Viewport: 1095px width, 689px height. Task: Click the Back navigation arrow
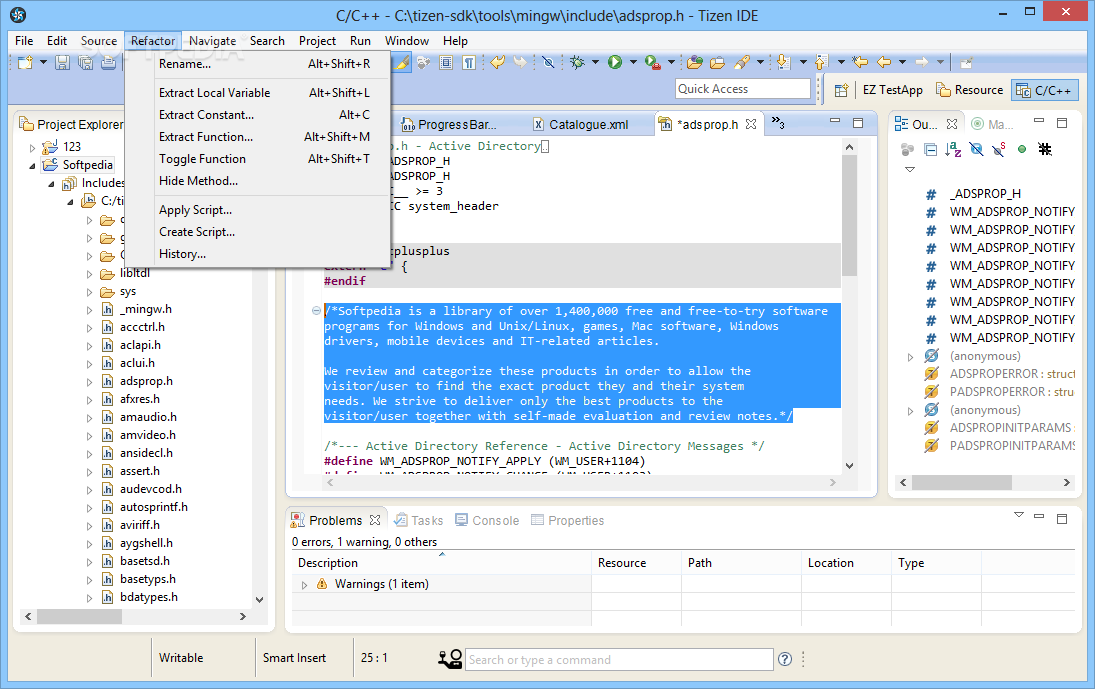[x=884, y=63]
